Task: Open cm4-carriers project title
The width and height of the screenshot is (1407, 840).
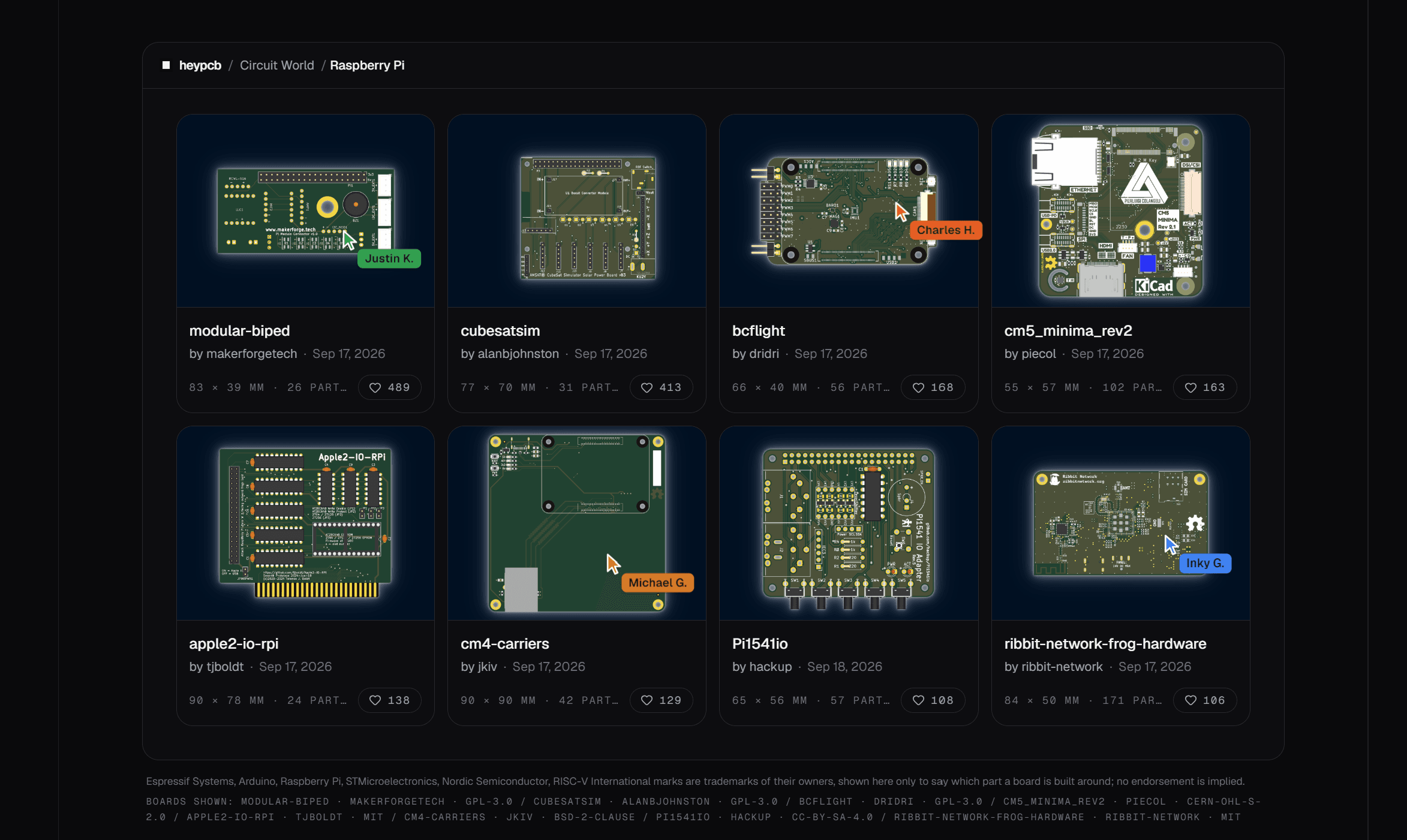Action: pyautogui.click(x=505, y=644)
